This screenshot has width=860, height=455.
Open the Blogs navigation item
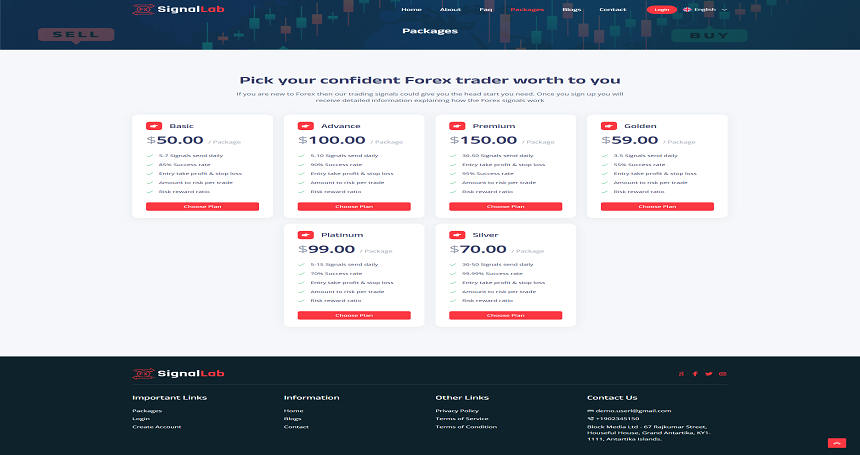pos(572,10)
